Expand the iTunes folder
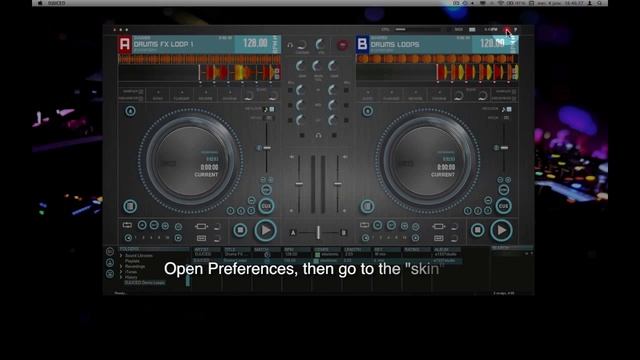 [121, 272]
